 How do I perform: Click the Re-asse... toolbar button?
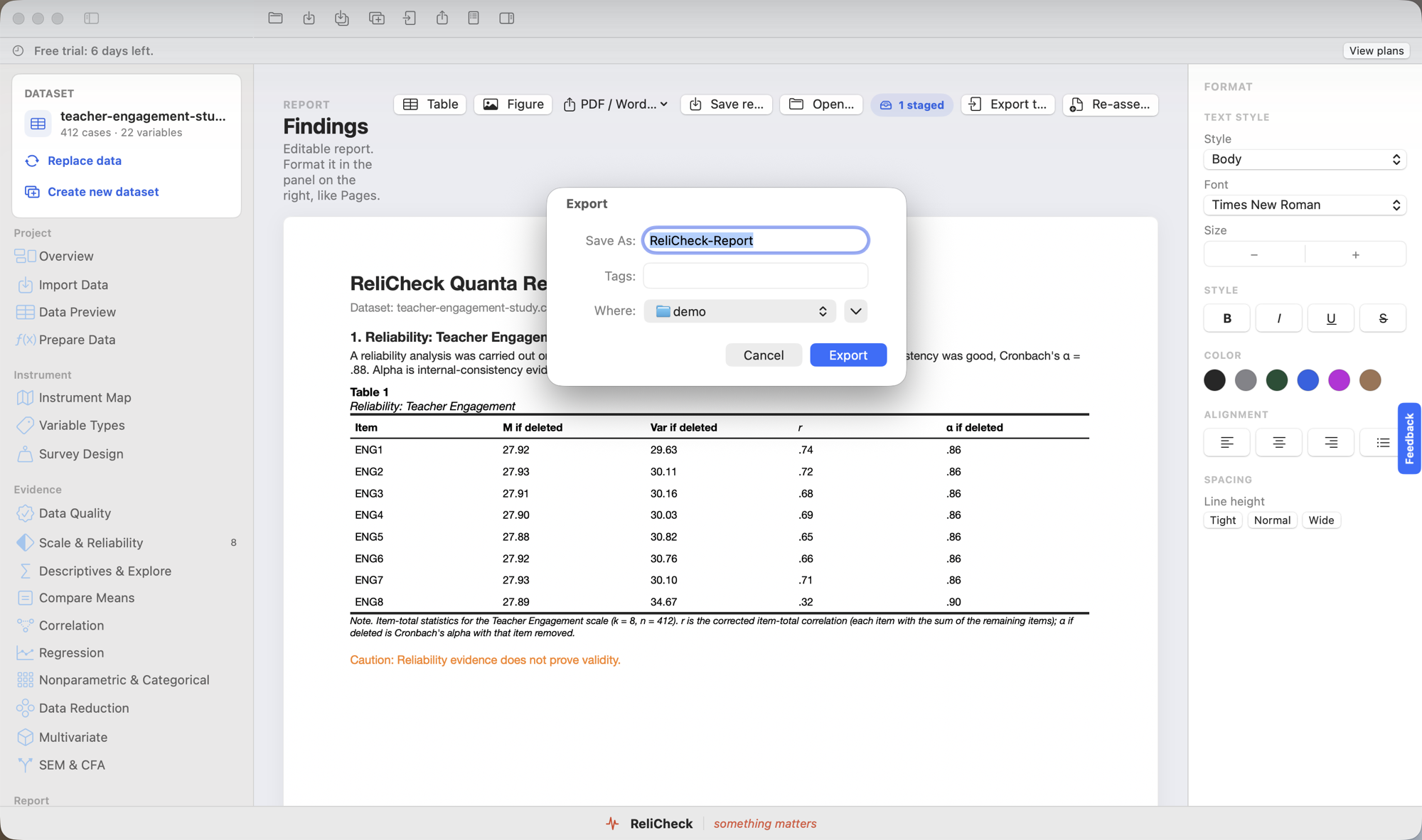click(x=1111, y=104)
